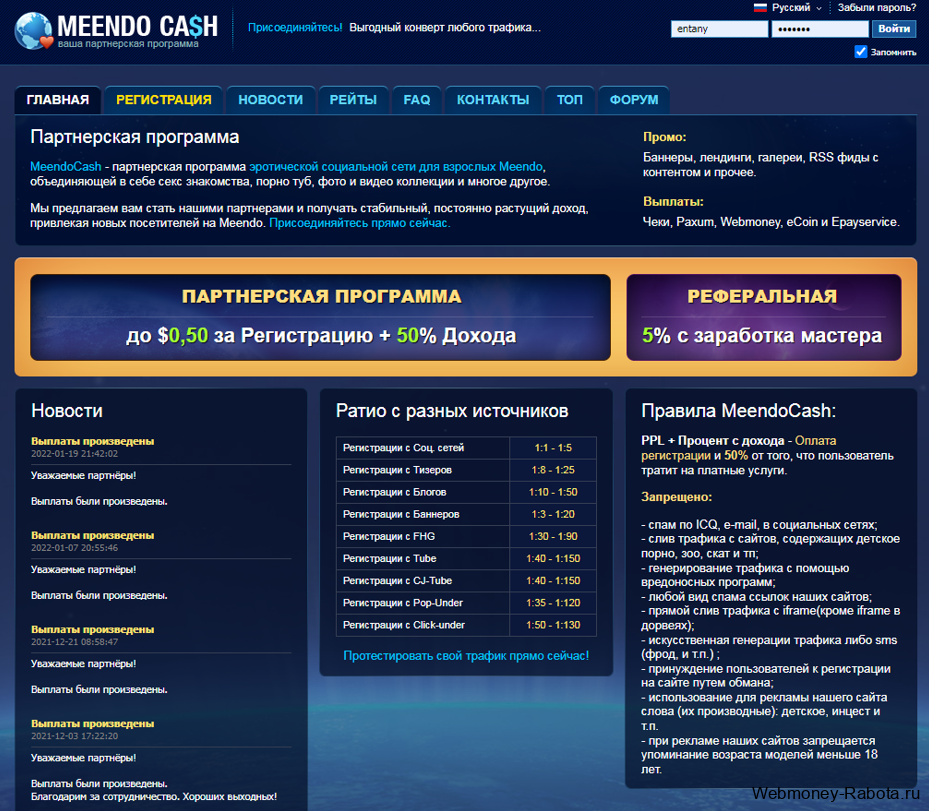Click the Meendo Cash globe logo icon
Image resolution: width=929 pixels, height=811 pixels.
(x=34, y=31)
